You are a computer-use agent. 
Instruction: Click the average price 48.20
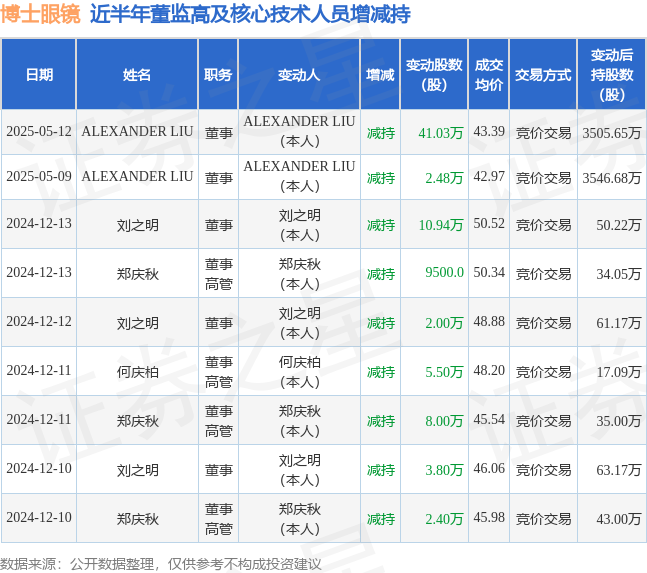click(489, 371)
